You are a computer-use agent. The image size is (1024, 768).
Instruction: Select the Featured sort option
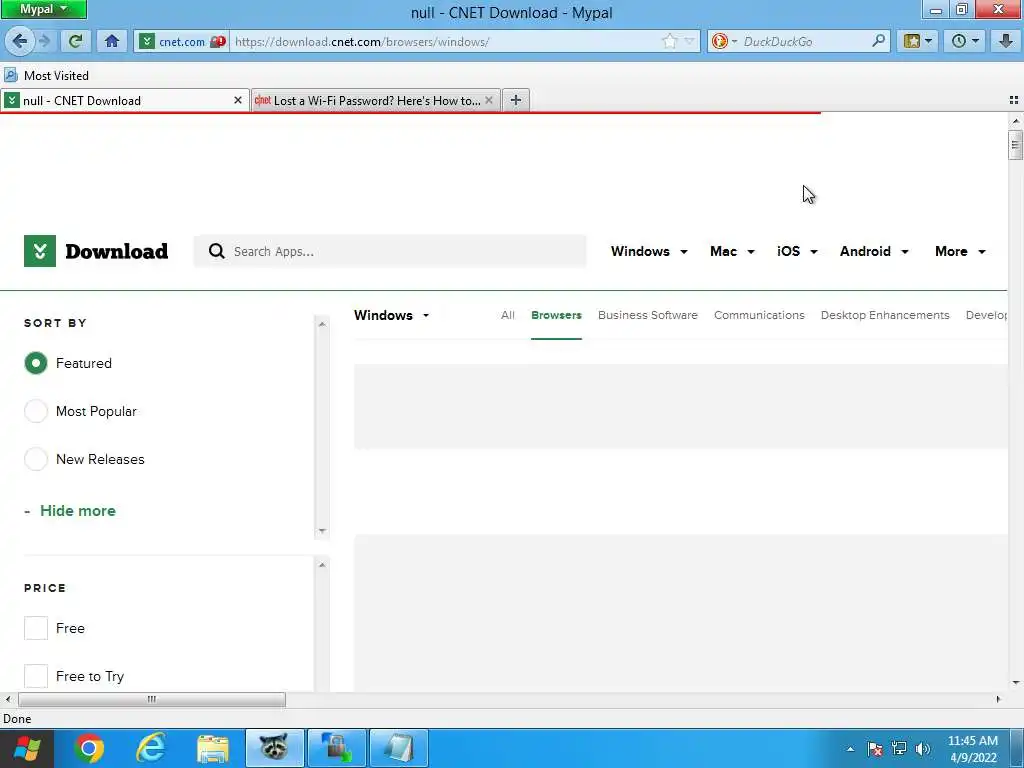pyautogui.click(x=36, y=363)
